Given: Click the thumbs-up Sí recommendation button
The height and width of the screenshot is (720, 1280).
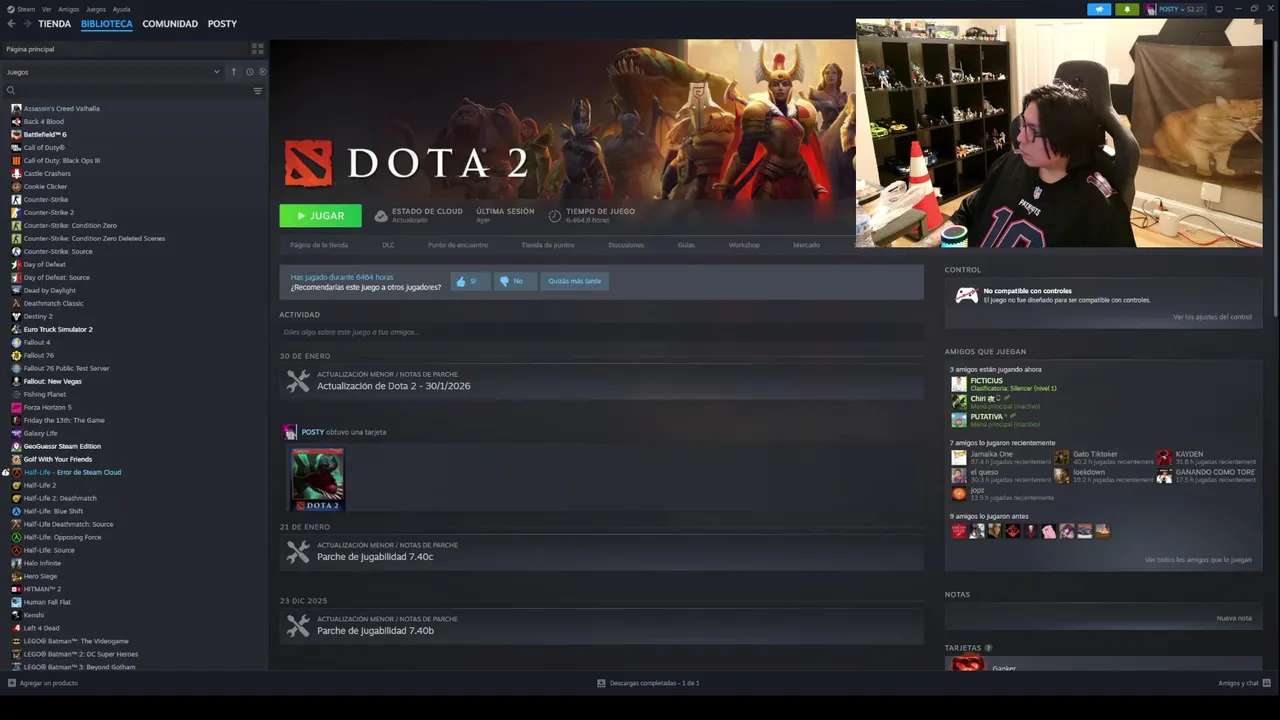Looking at the screenshot, I should pos(468,281).
